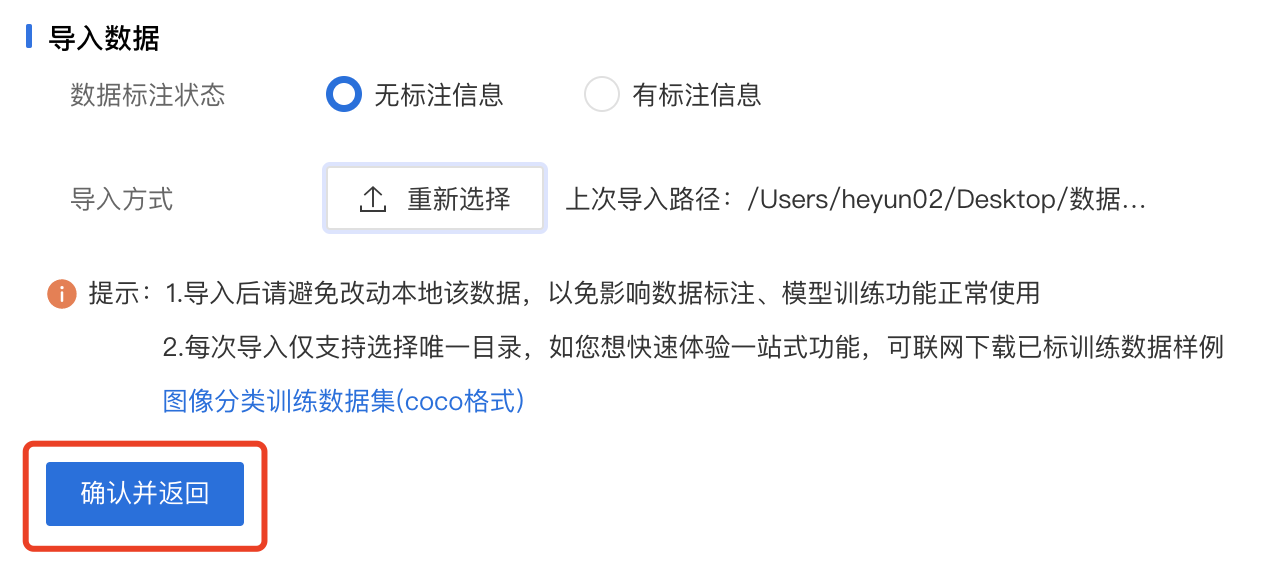This screenshot has height=564, width=1286.
Task: Select the 有标注信息 radio button
Action: pyautogui.click(x=602, y=95)
